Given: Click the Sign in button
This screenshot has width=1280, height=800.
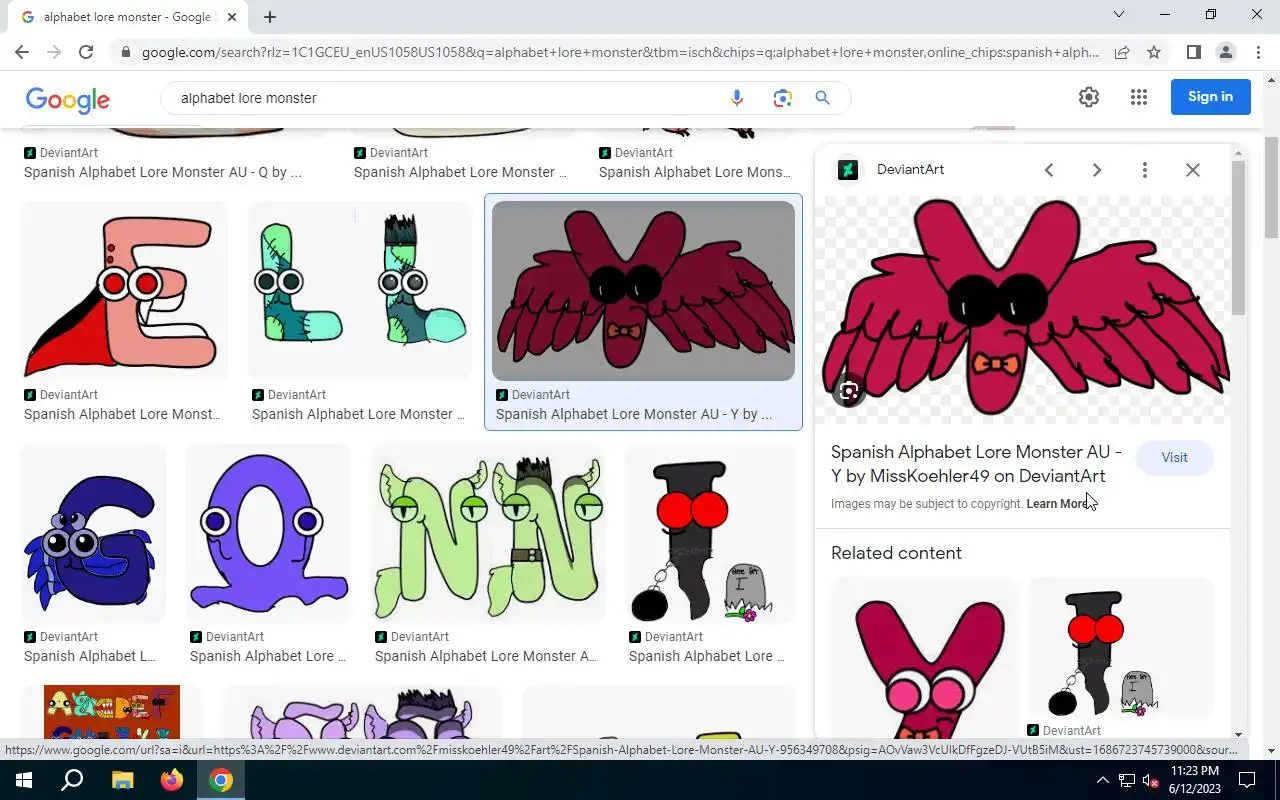Looking at the screenshot, I should point(1210,97).
